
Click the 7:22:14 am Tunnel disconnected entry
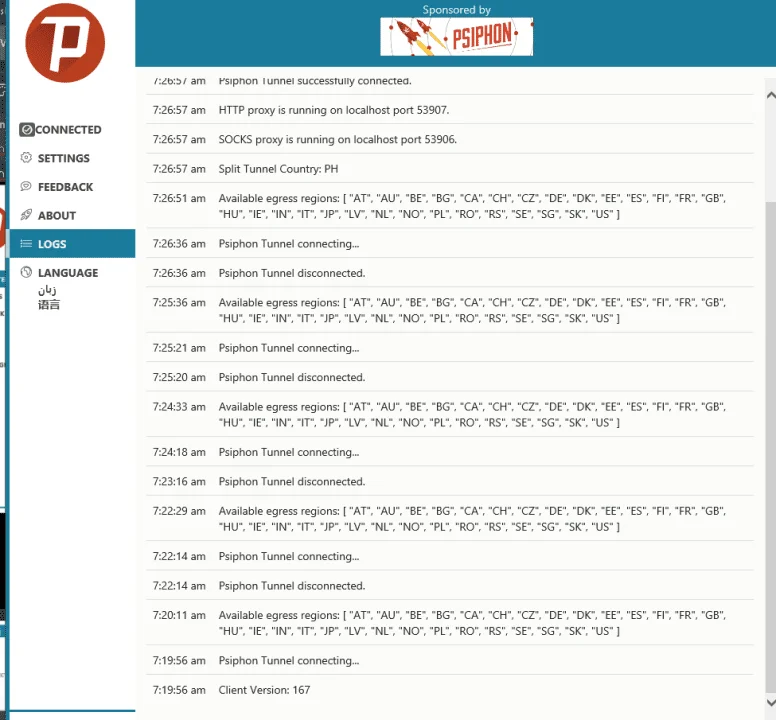449,586
